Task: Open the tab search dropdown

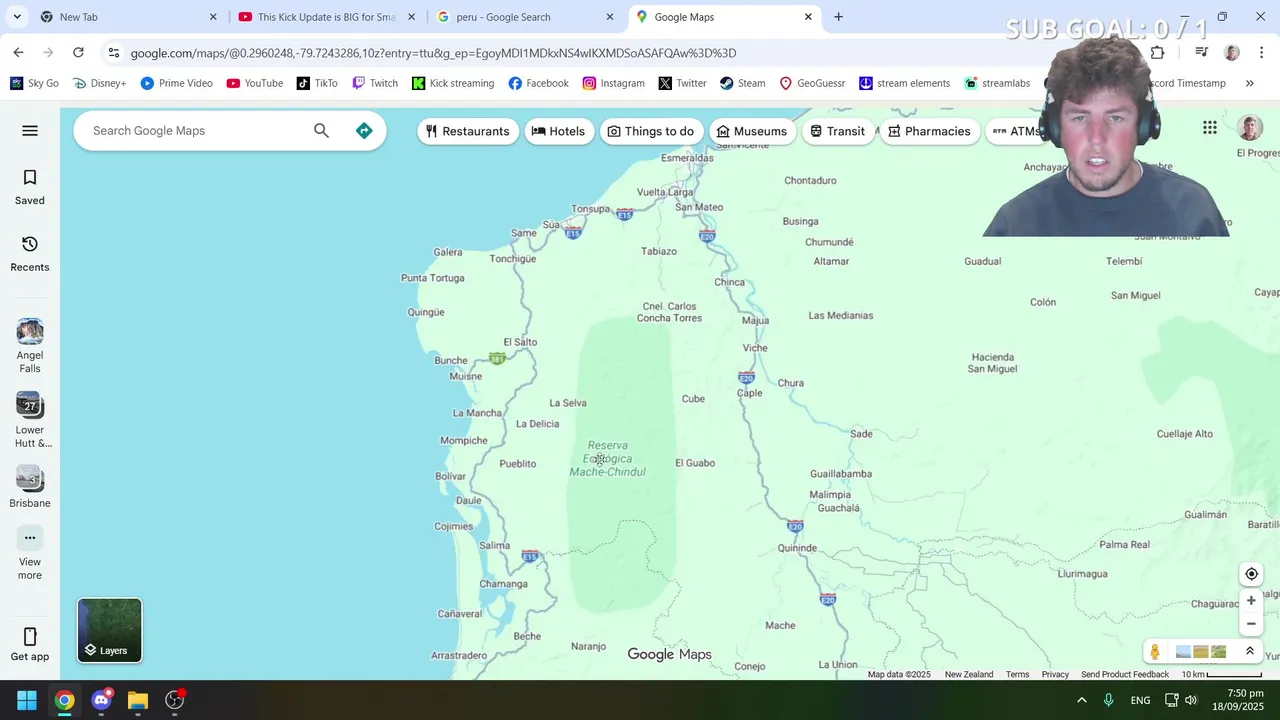Action: click(x=17, y=17)
